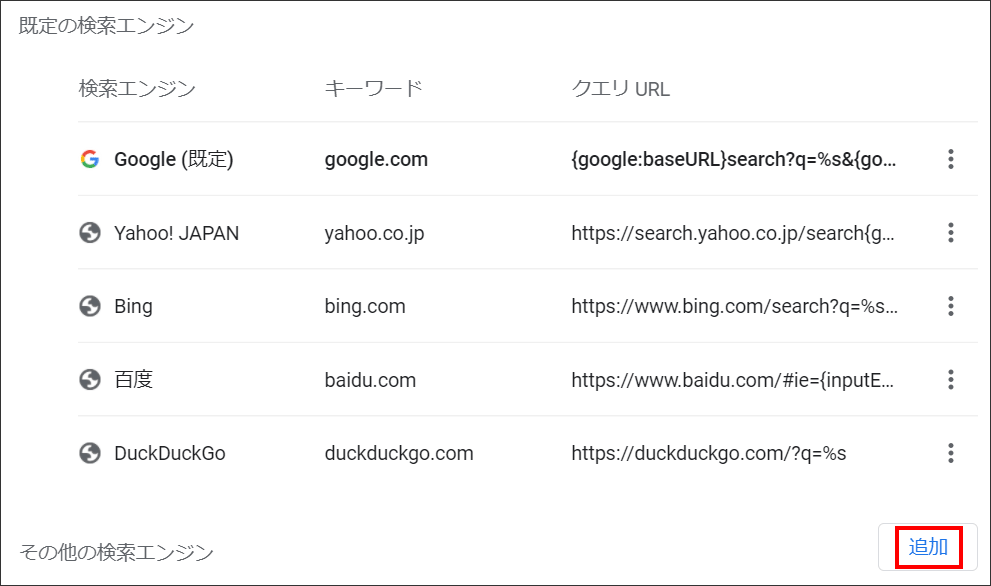Select the Google (既定) engine name
Image resolution: width=991 pixels, height=586 pixels.
tap(174, 159)
